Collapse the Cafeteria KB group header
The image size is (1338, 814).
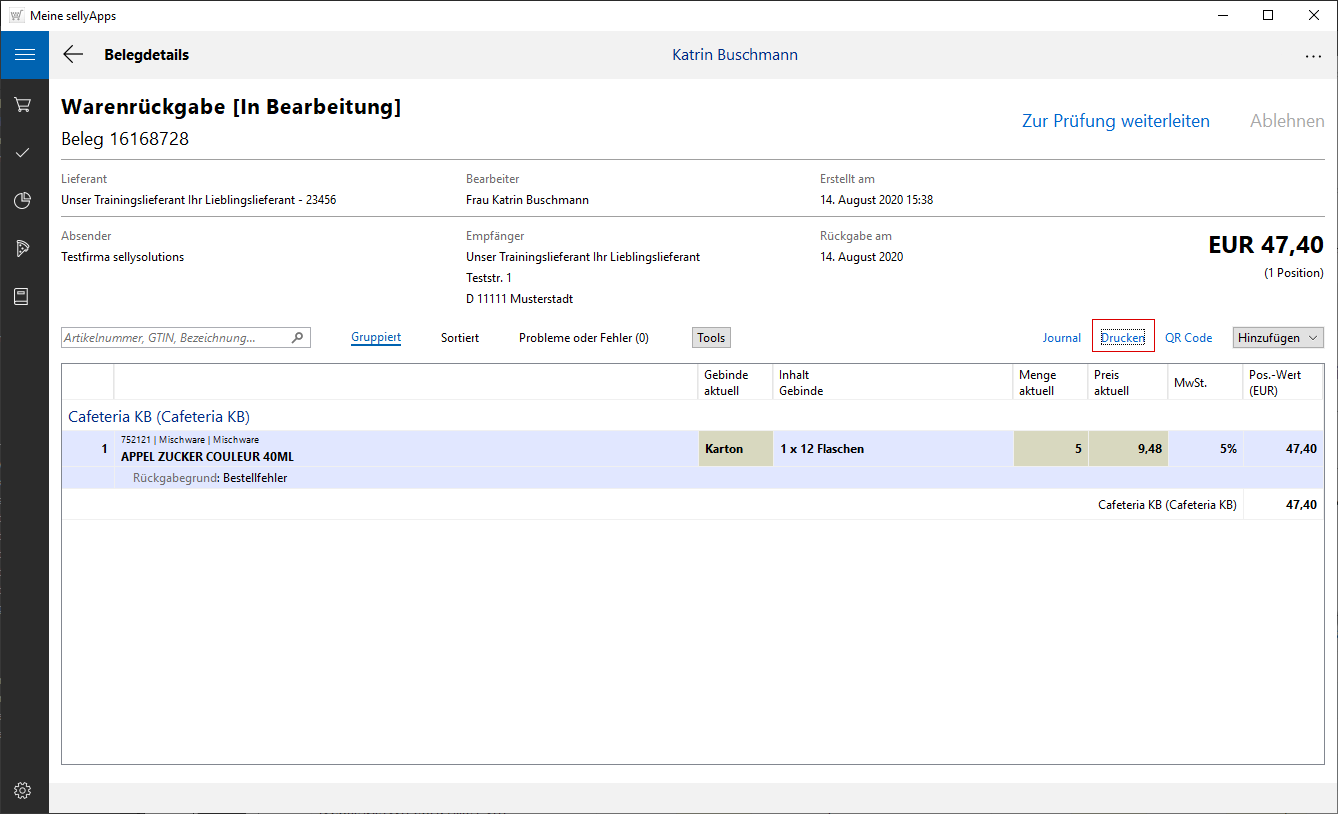point(159,416)
